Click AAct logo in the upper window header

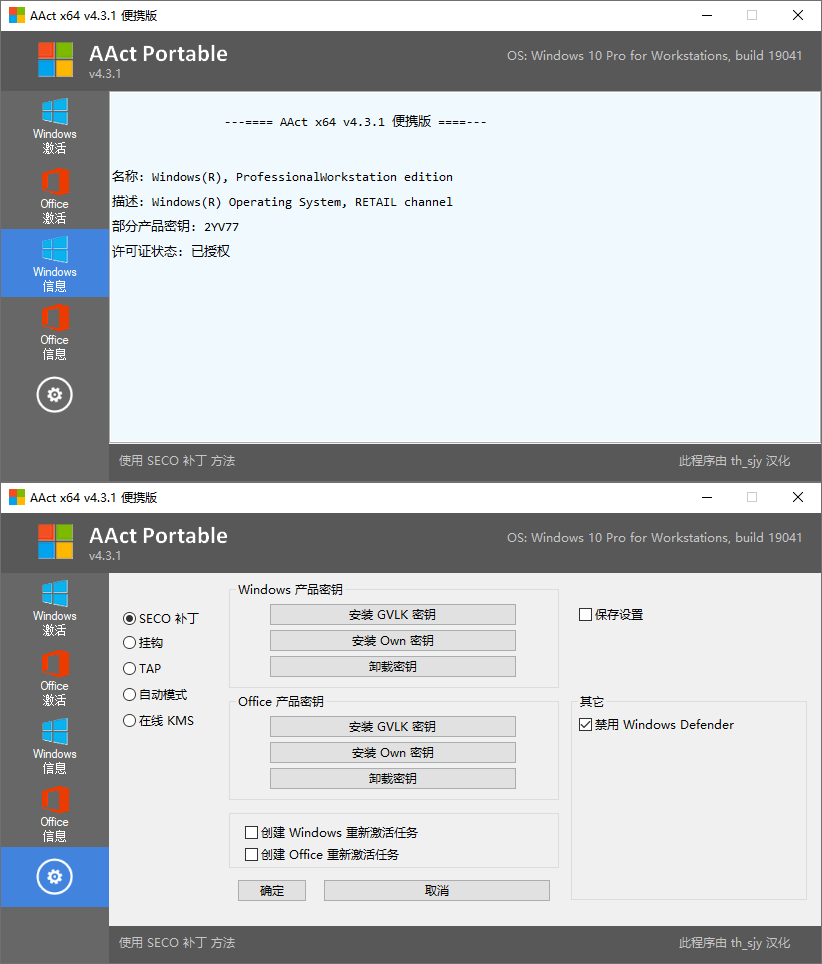55,60
